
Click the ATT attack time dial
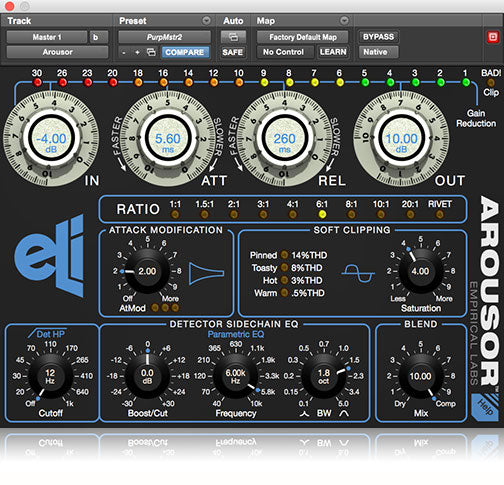pos(168,138)
